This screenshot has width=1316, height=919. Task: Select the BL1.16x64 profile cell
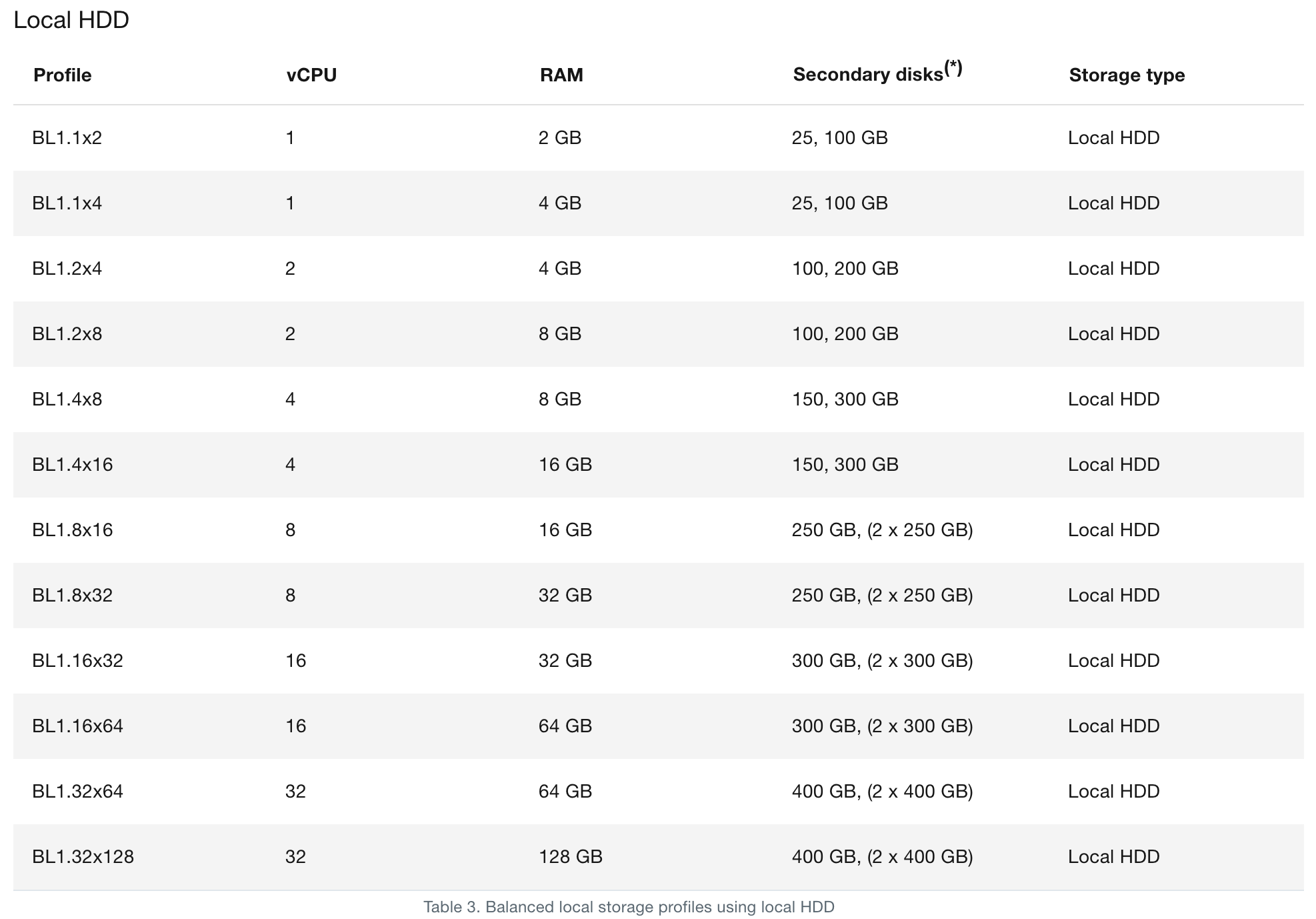(78, 726)
